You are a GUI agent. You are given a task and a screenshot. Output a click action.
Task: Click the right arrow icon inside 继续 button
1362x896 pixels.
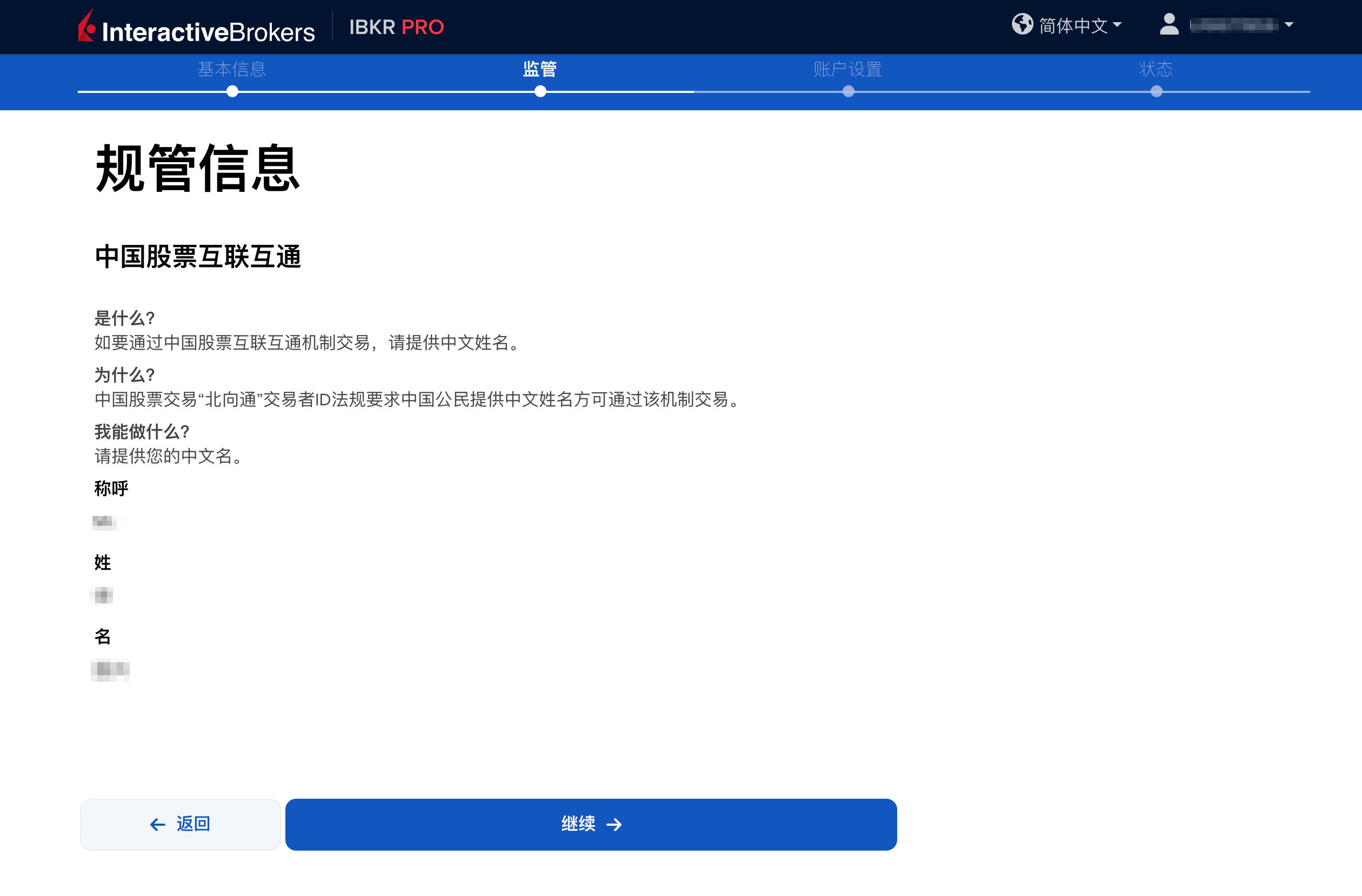pos(614,825)
